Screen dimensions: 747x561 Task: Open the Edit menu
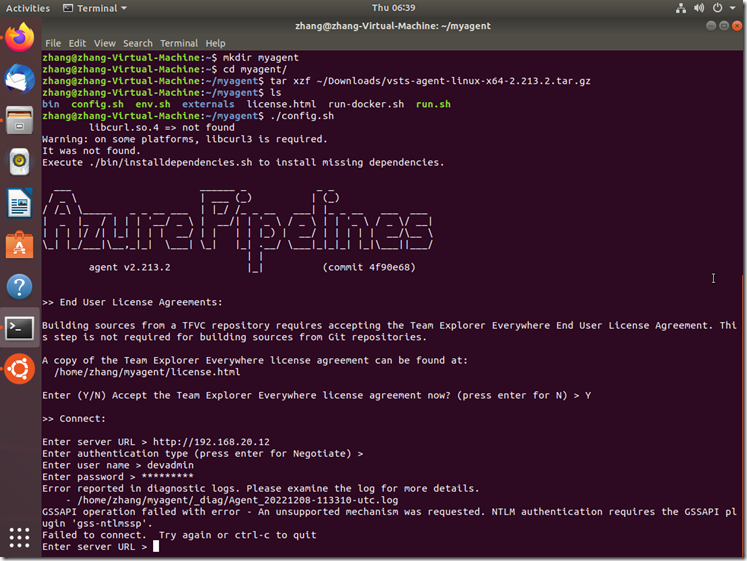77,43
